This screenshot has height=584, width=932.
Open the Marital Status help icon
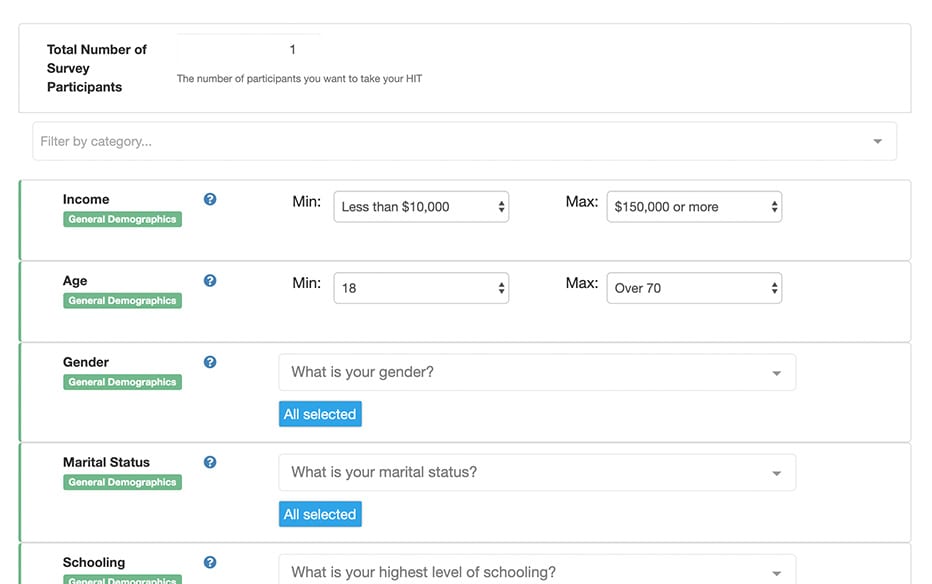click(210, 462)
